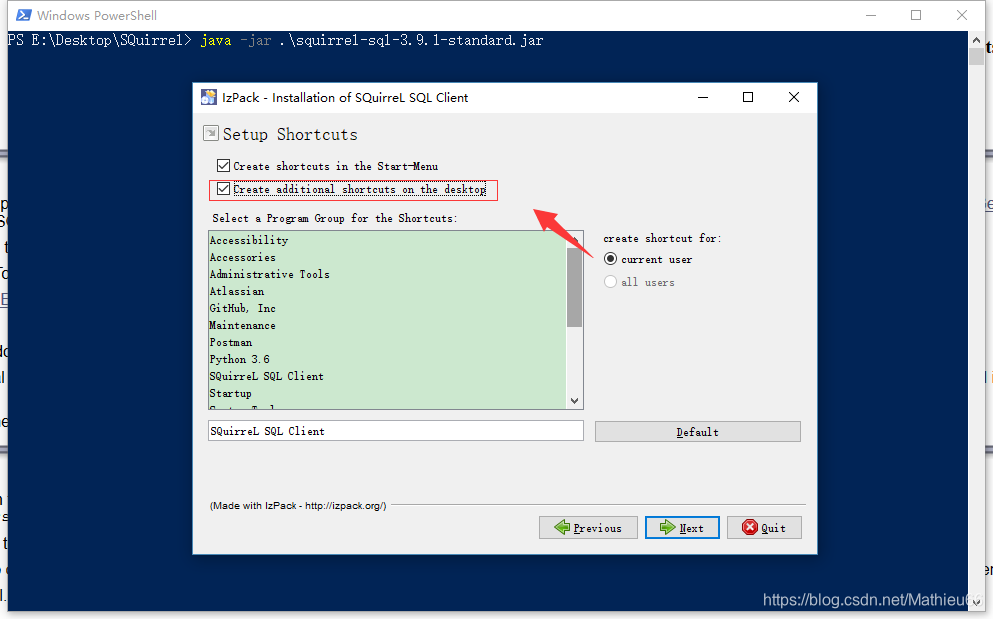Select the all users radio option

click(610, 282)
